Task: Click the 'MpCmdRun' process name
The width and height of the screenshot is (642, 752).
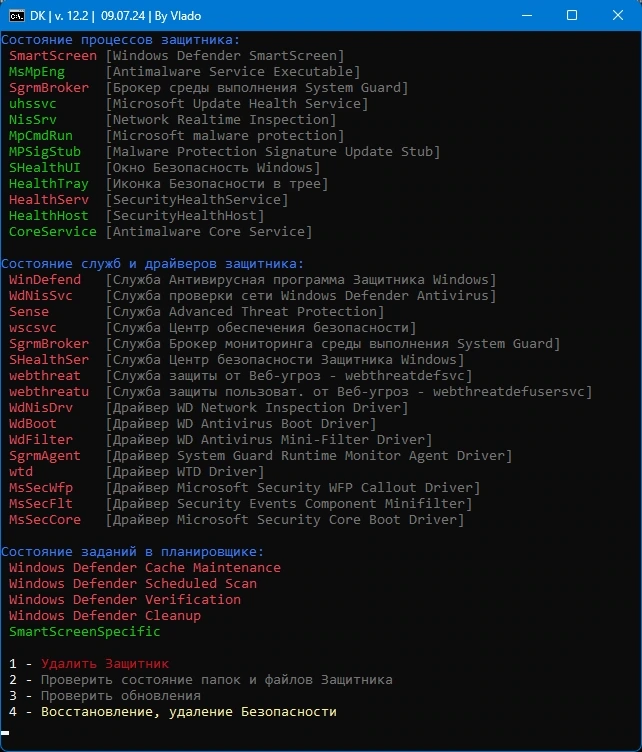Action: point(41,136)
